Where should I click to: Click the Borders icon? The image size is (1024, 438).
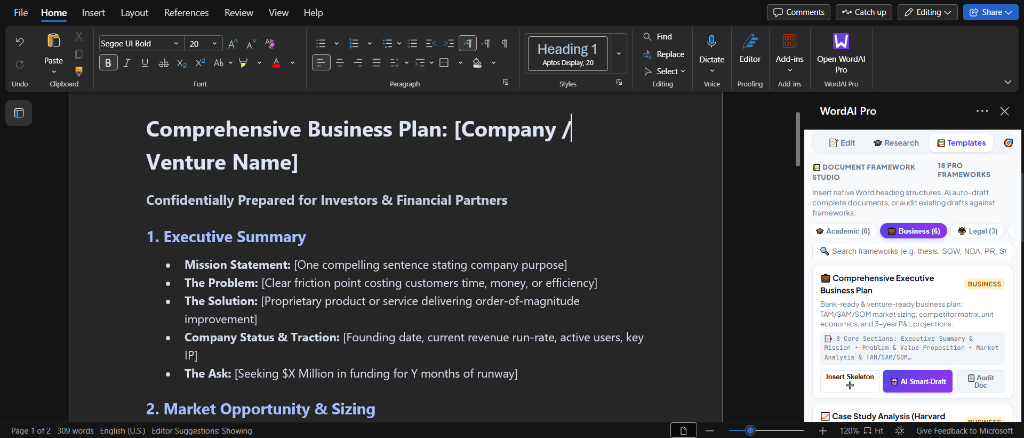click(x=444, y=63)
